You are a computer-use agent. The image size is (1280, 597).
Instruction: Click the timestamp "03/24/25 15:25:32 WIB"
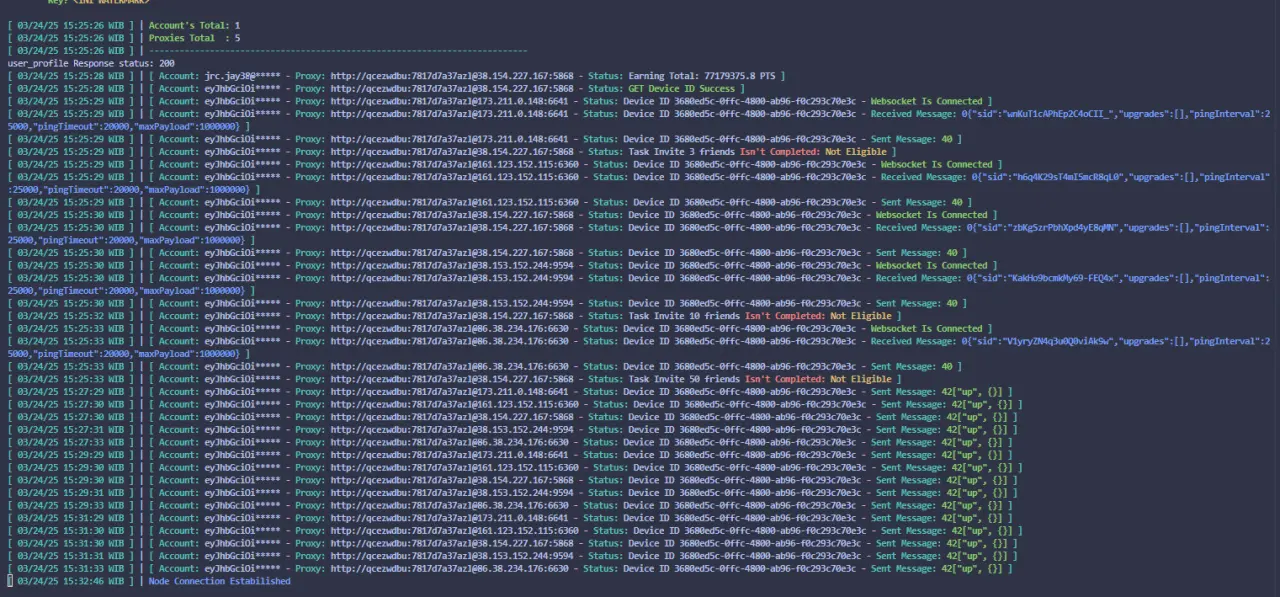point(70,316)
